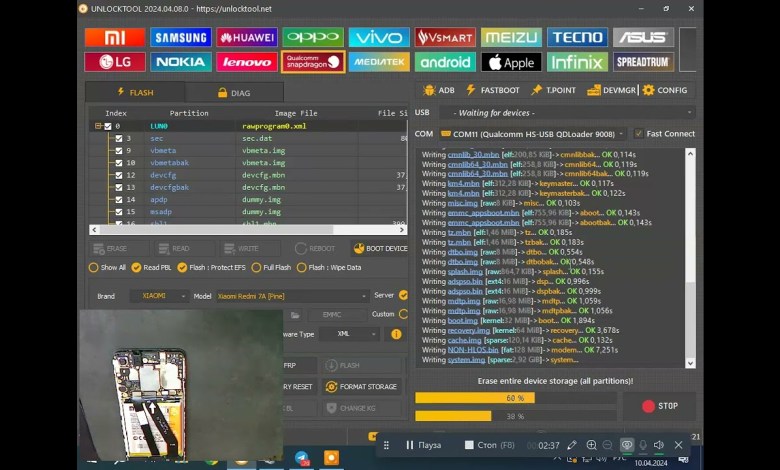Screen dimensions: 780x470
Task: Select the Qualcomm Snapdragon tile
Action: tap(313, 62)
